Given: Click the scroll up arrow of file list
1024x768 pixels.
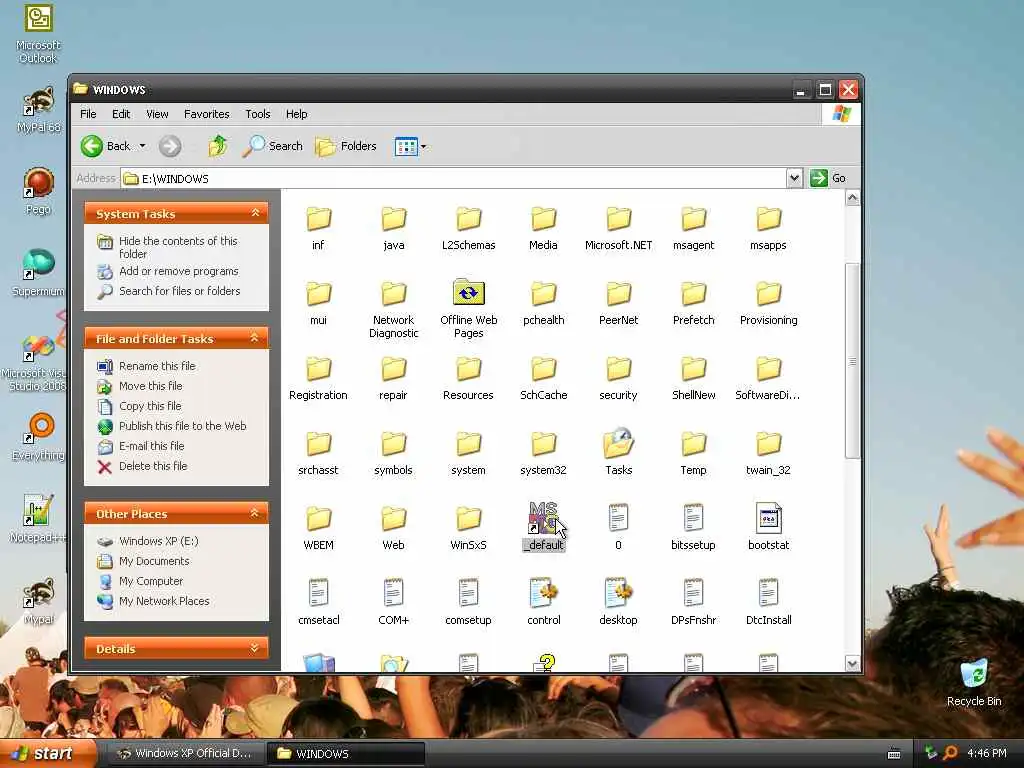Looking at the screenshot, I should coord(852,198).
